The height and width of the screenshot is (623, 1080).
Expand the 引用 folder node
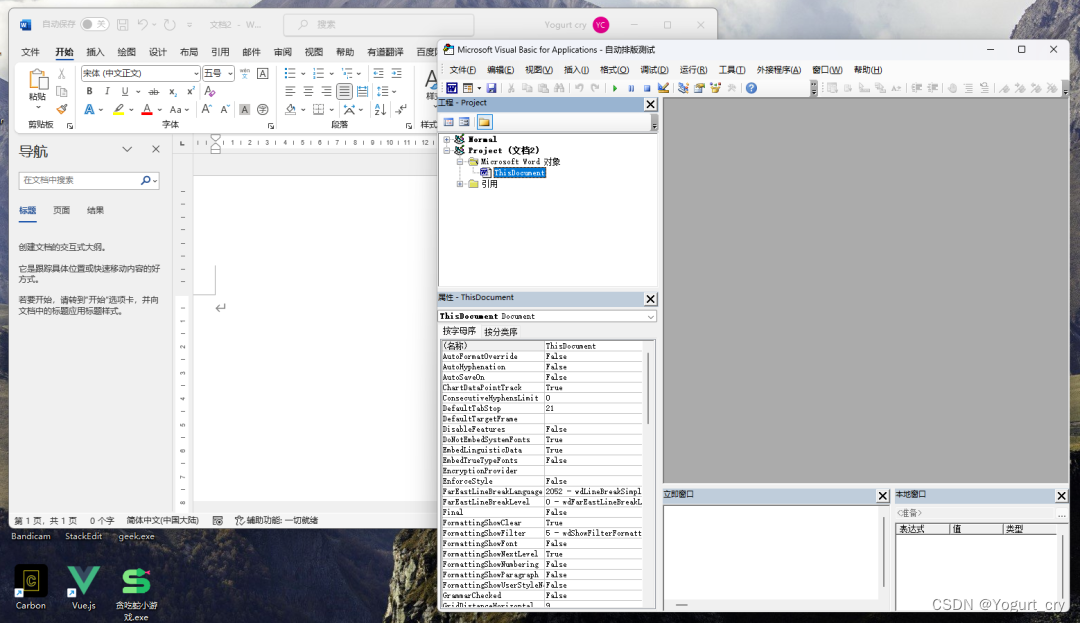click(460, 184)
